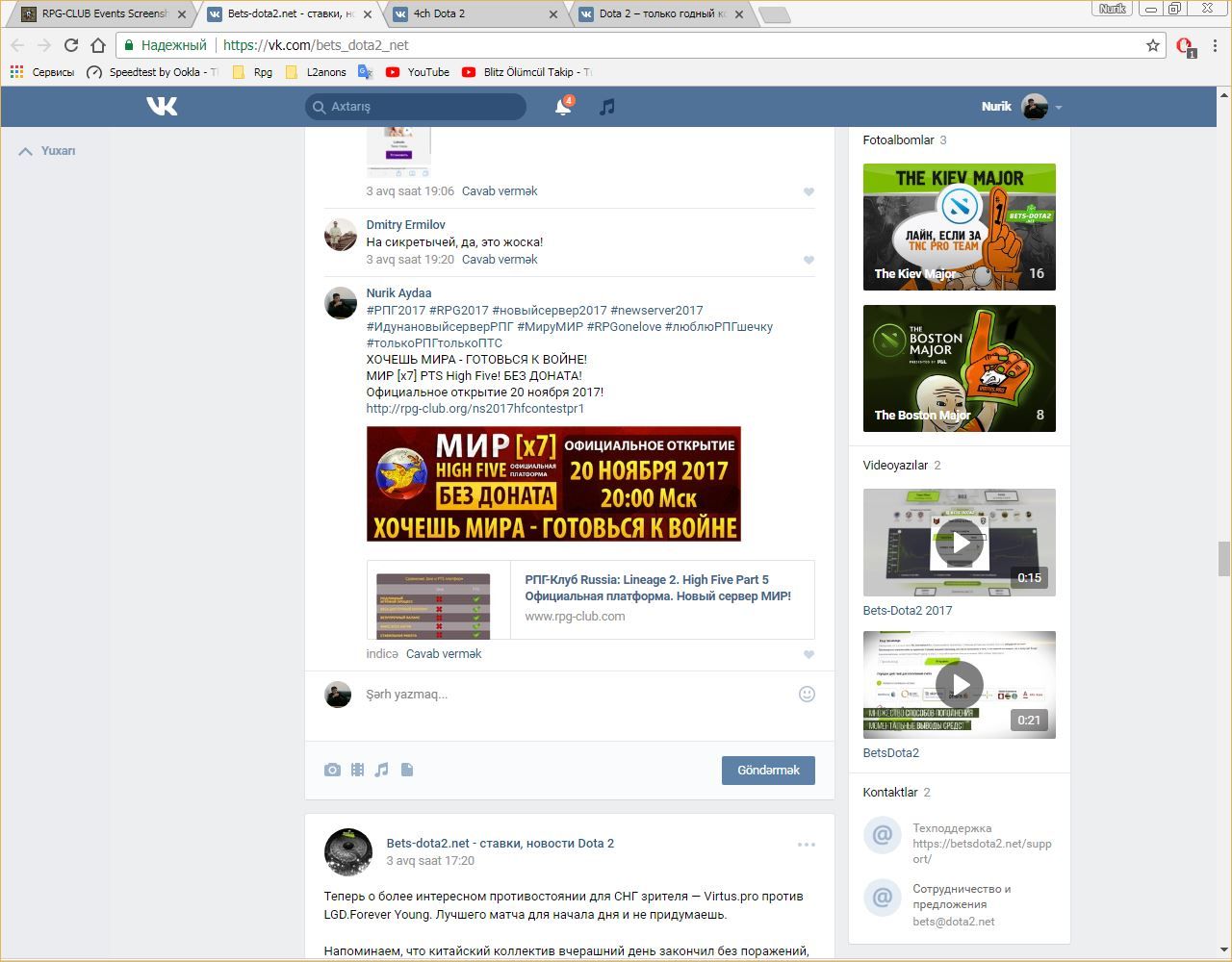
Task: Attach a video with film icon
Action: (x=357, y=770)
